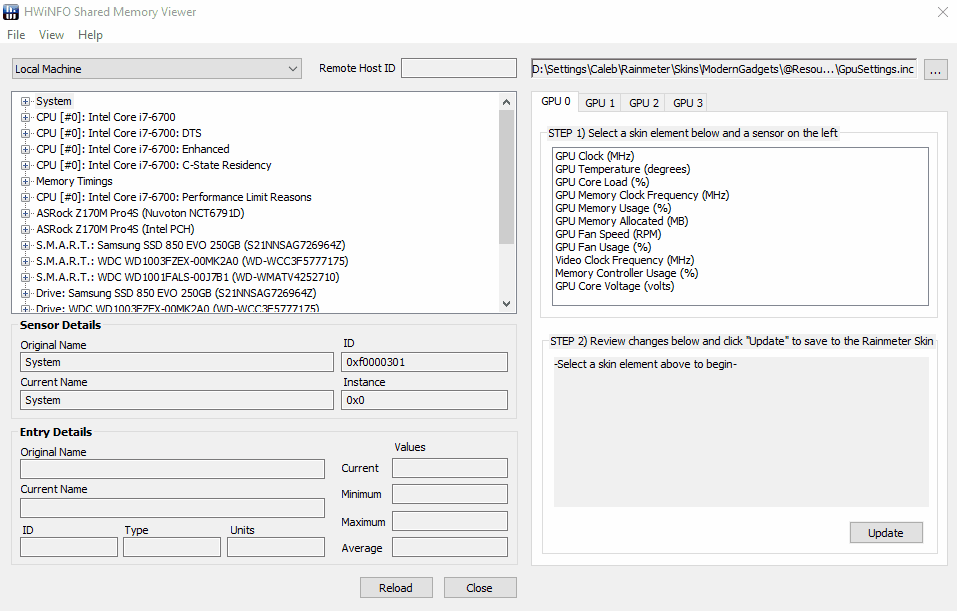Viewport: 957px width, 611px height.
Task: Click the Update button
Action: click(x=886, y=533)
